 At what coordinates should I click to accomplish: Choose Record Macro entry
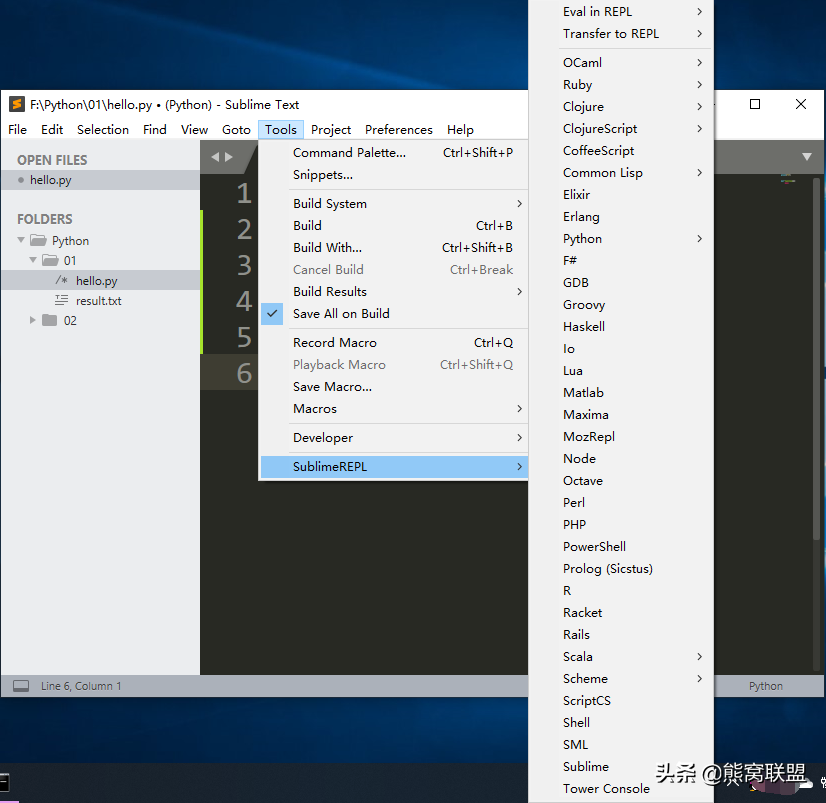(x=394, y=342)
